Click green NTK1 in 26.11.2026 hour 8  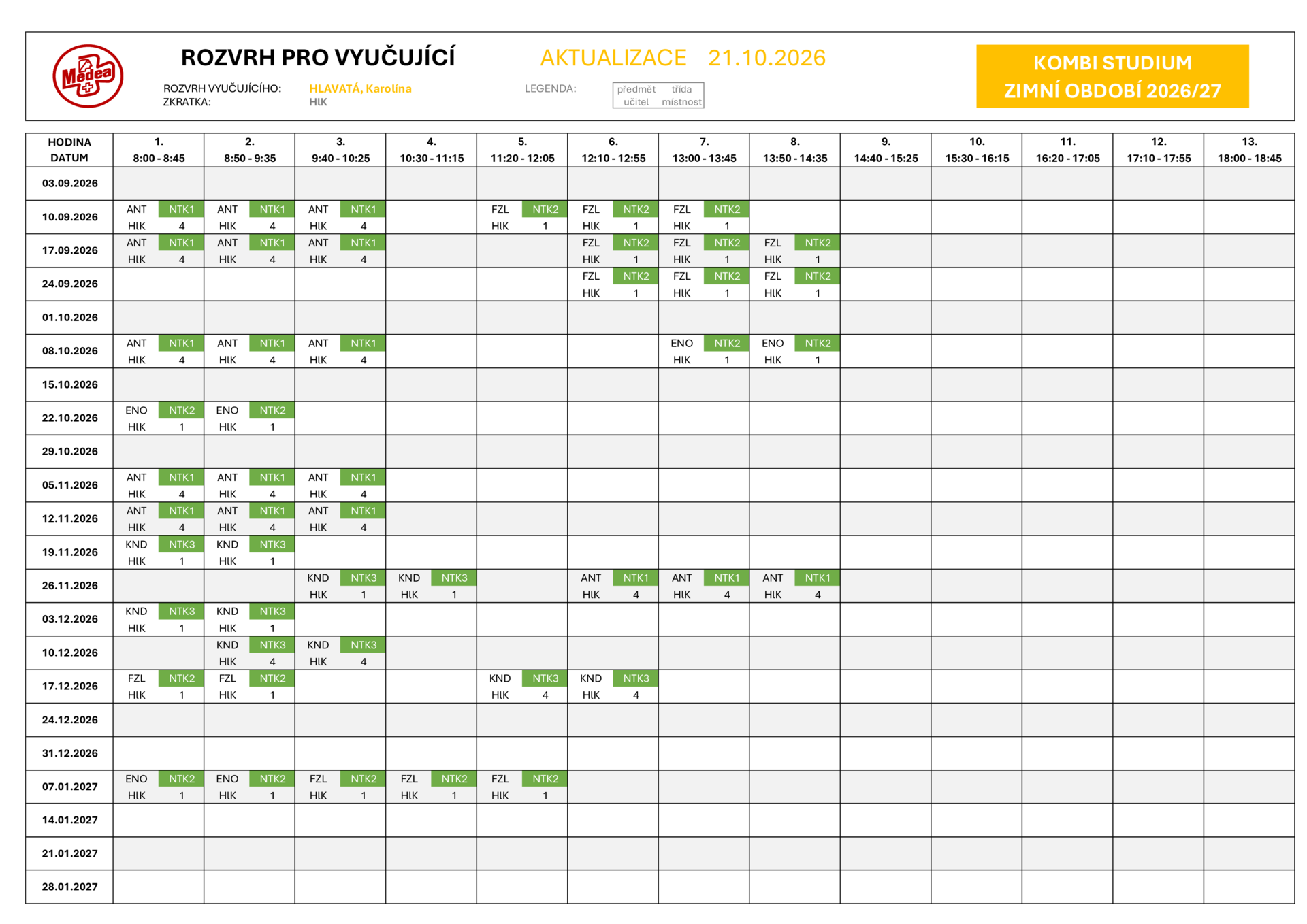pyautogui.click(x=818, y=578)
